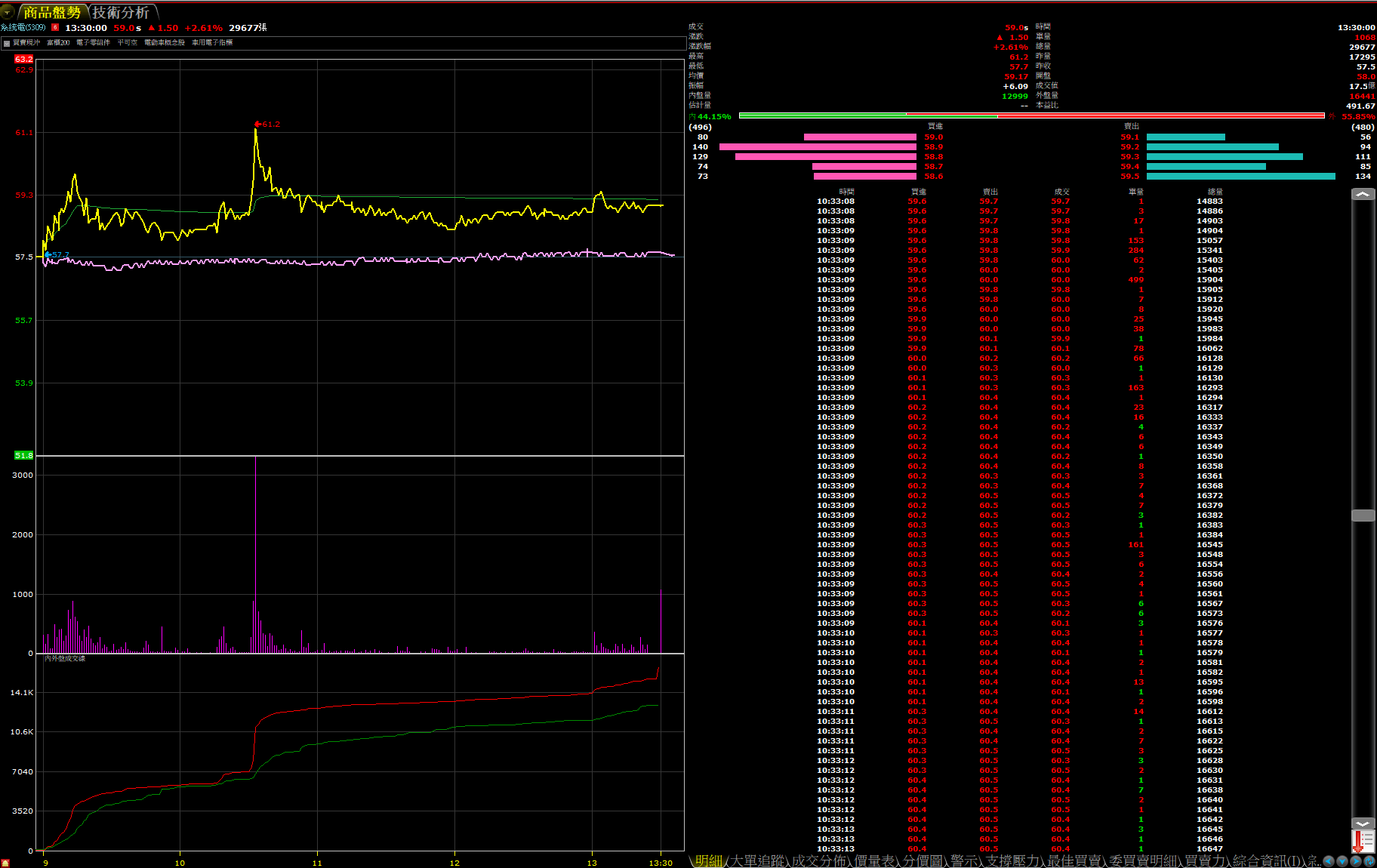Select the 車用電子指標 tag
This screenshot has height=868, width=1377.
tap(212, 43)
